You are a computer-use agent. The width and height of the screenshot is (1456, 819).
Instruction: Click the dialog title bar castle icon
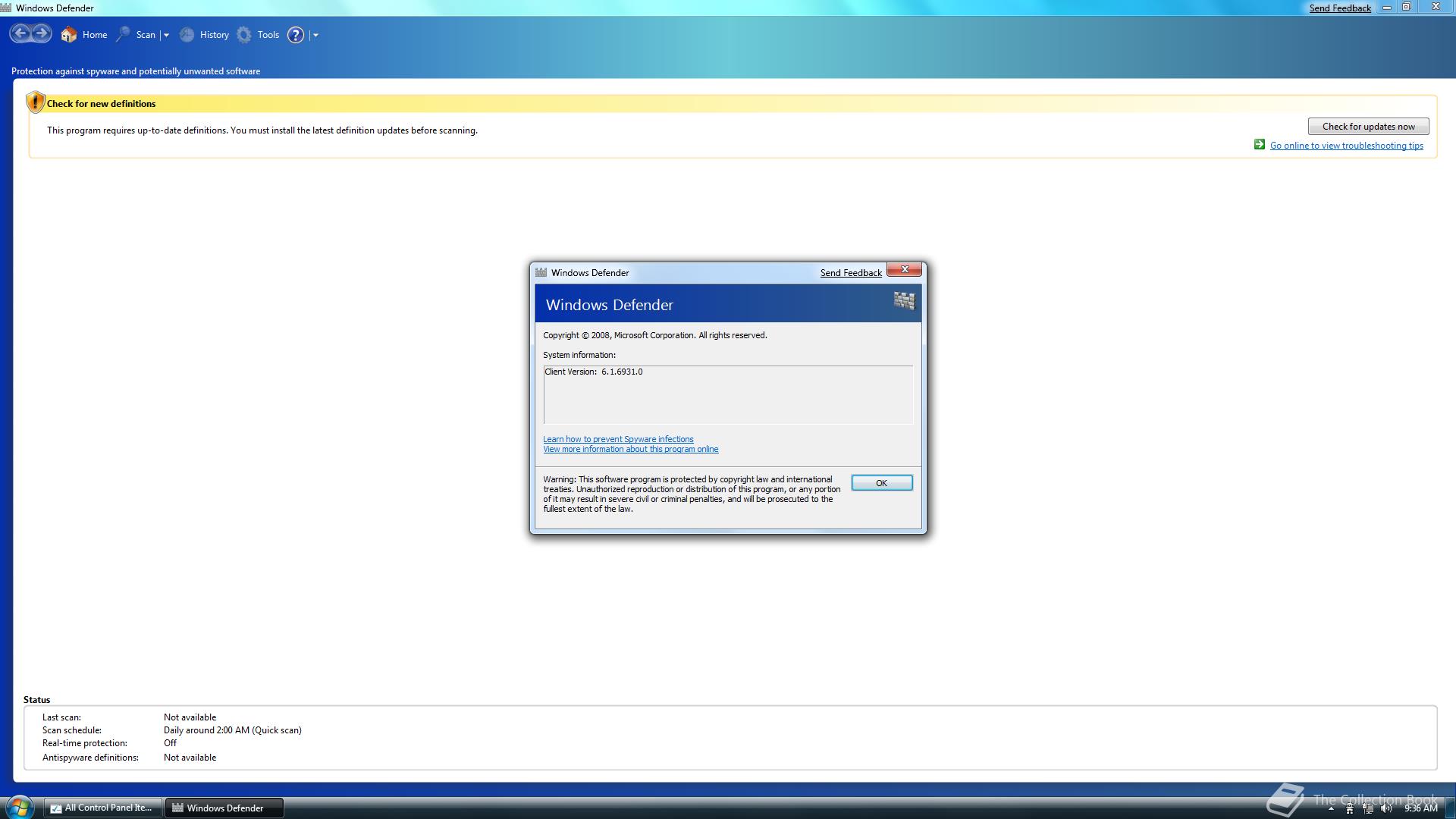[x=541, y=272]
